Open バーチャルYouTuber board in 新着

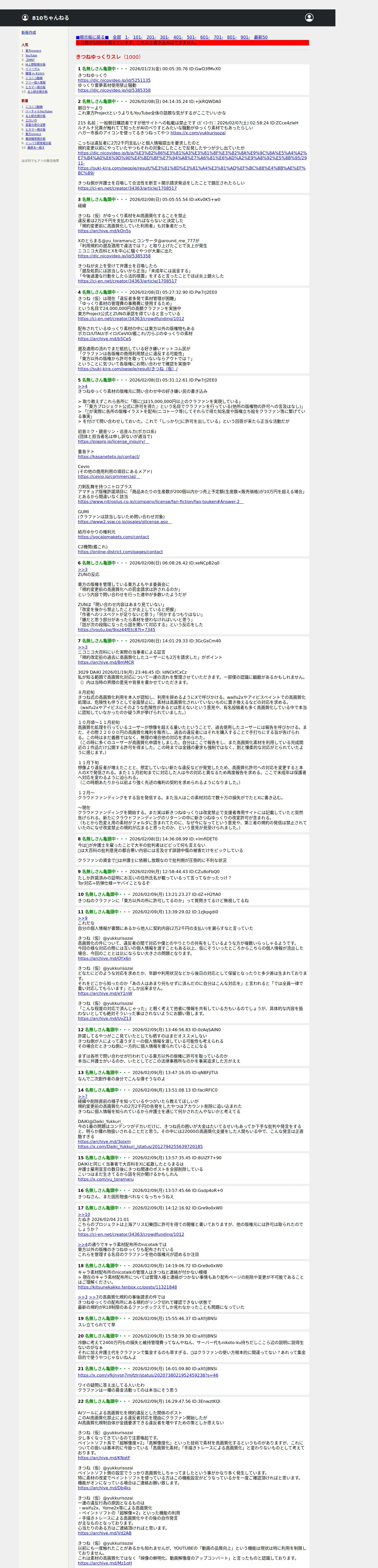(x=39, y=111)
